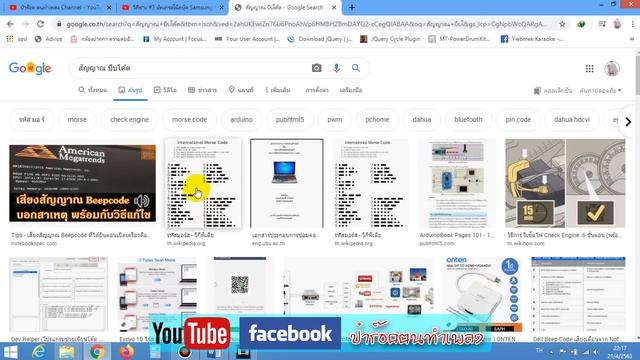
Task: Expand the More search options menu
Action: (x=278, y=90)
